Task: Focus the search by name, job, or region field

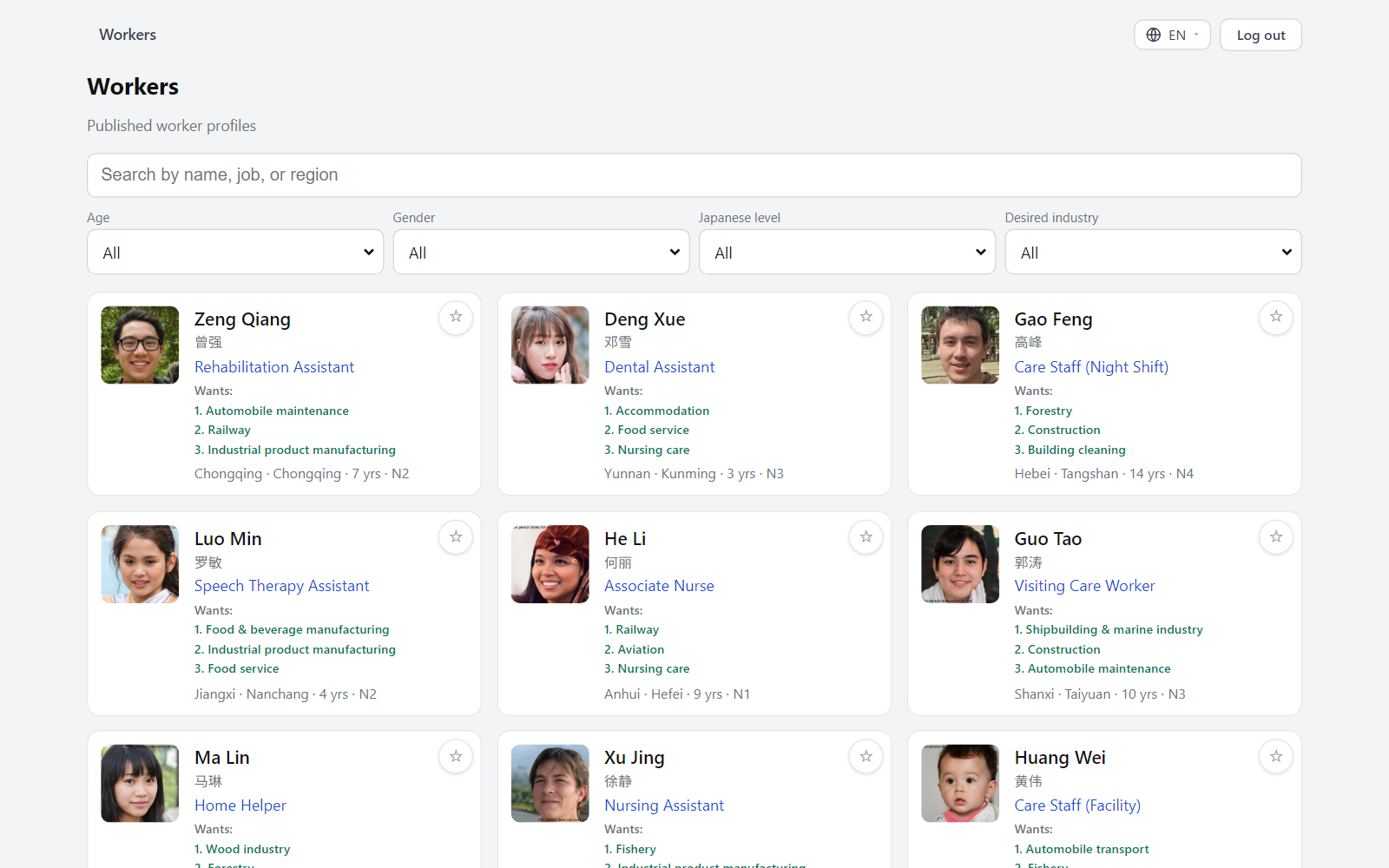Action: pos(694,175)
